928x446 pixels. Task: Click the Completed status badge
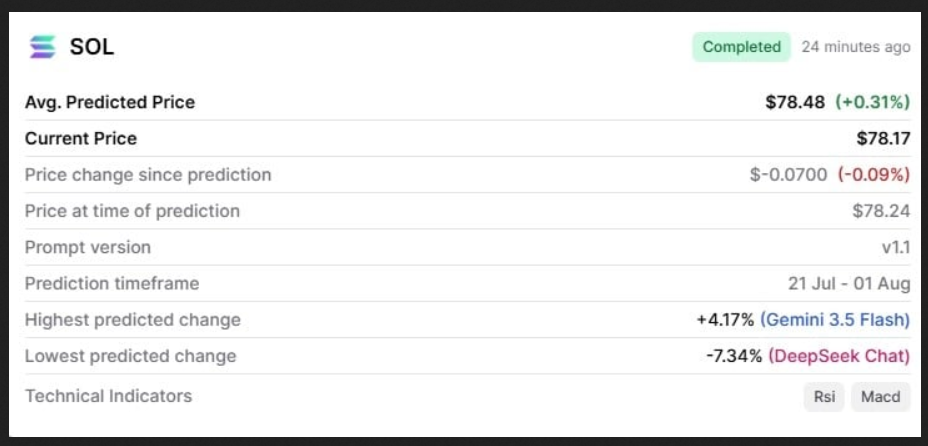click(x=742, y=47)
